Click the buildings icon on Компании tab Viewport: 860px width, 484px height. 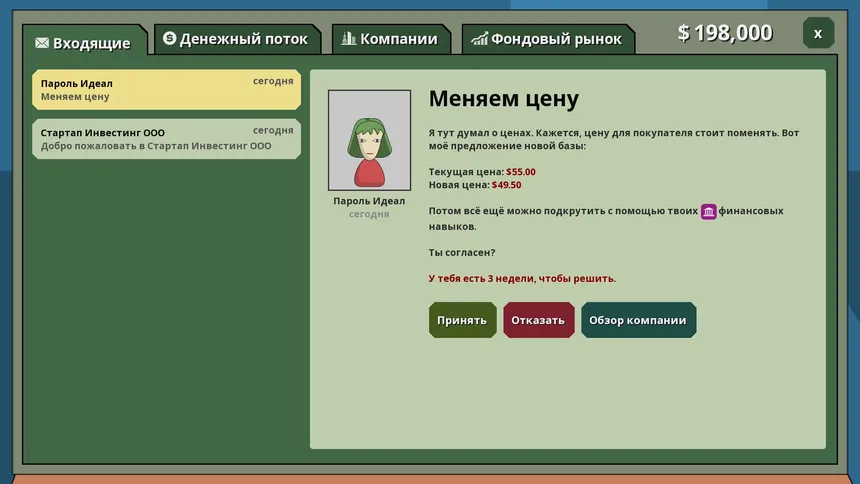(x=348, y=38)
